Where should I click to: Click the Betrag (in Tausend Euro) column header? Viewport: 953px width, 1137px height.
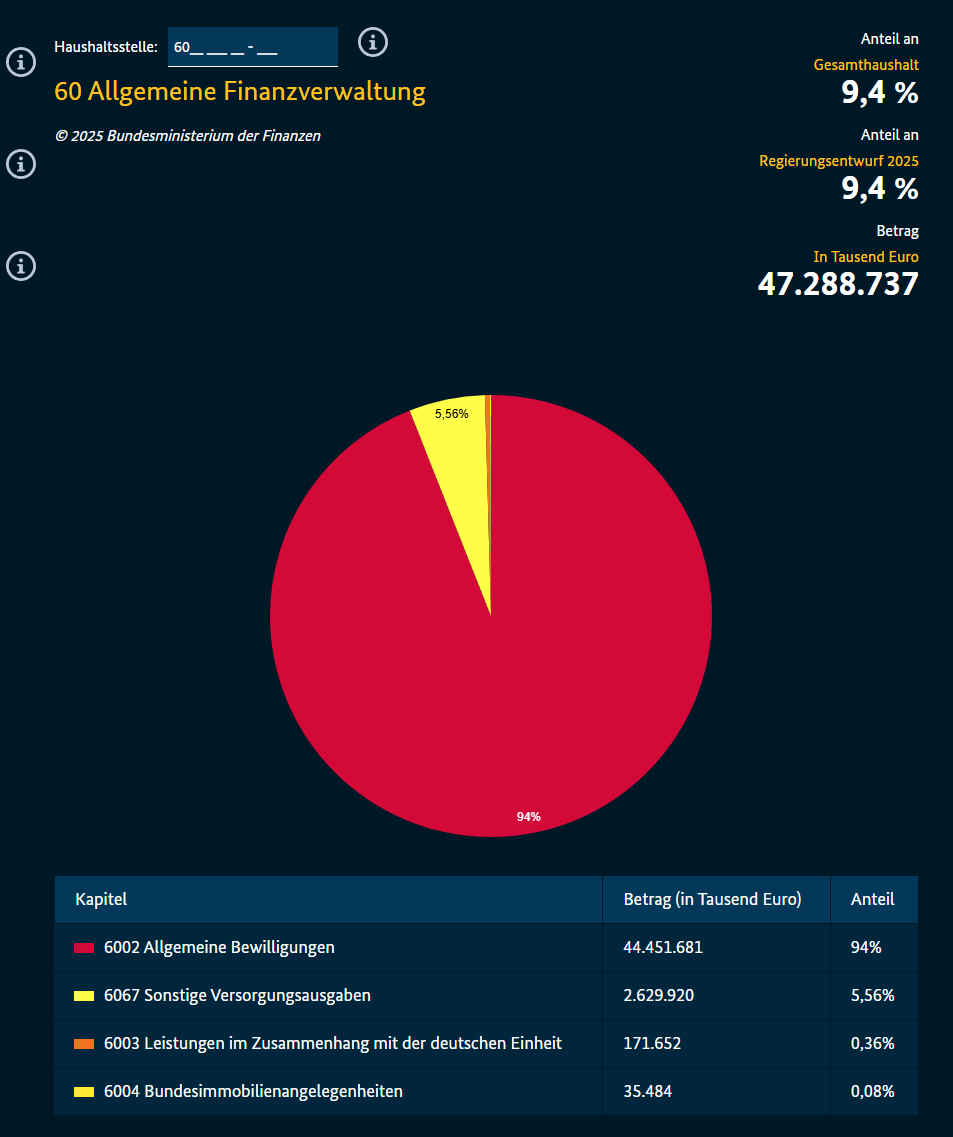click(712, 899)
